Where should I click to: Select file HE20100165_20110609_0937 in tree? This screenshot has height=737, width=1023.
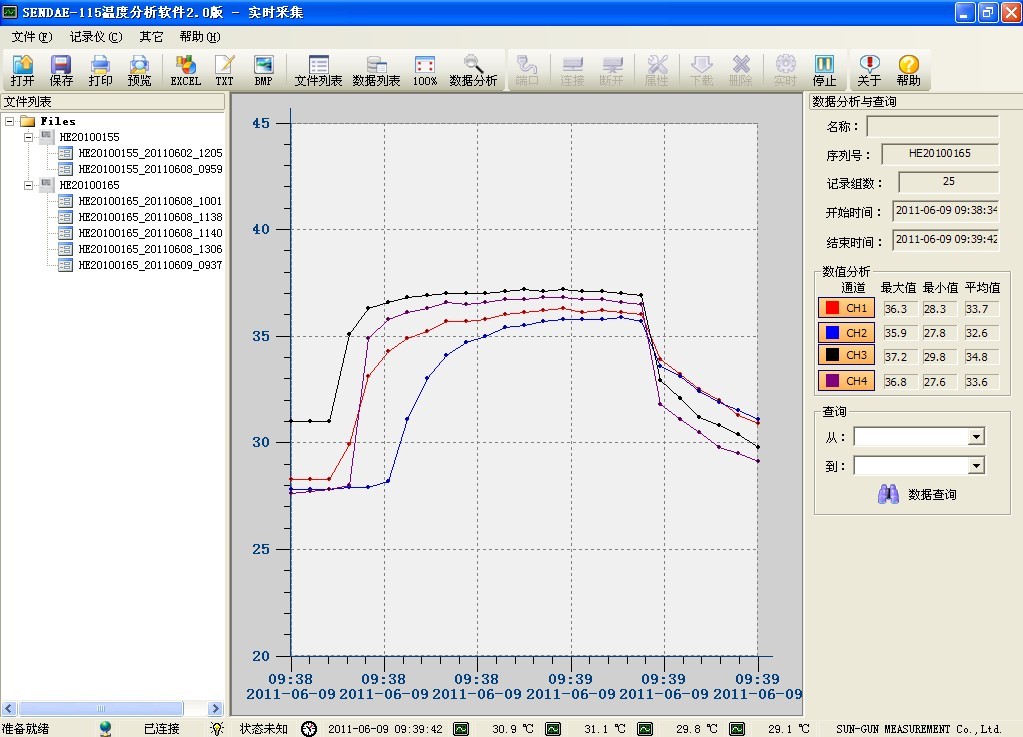point(149,265)
